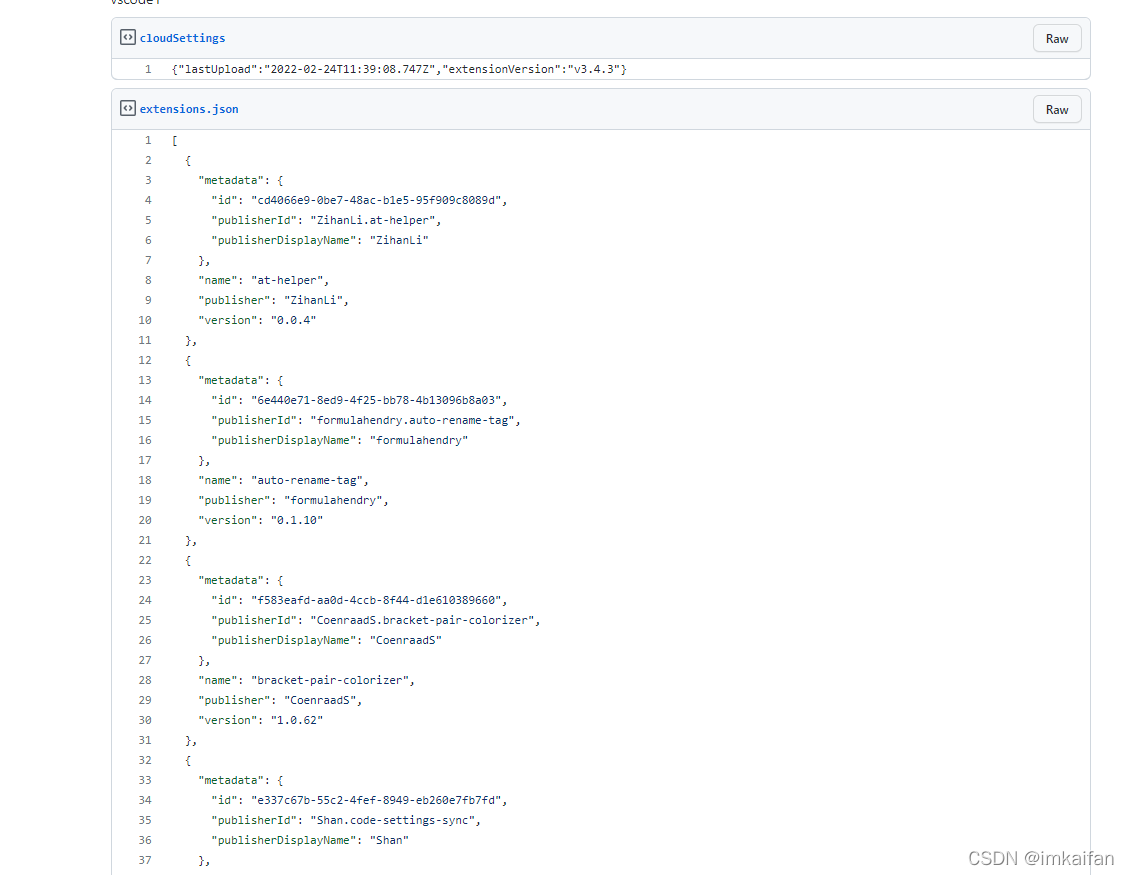The image size is (1129, 875).
Task: Click the publisher "CoenraadS" line
Action: 280,701
